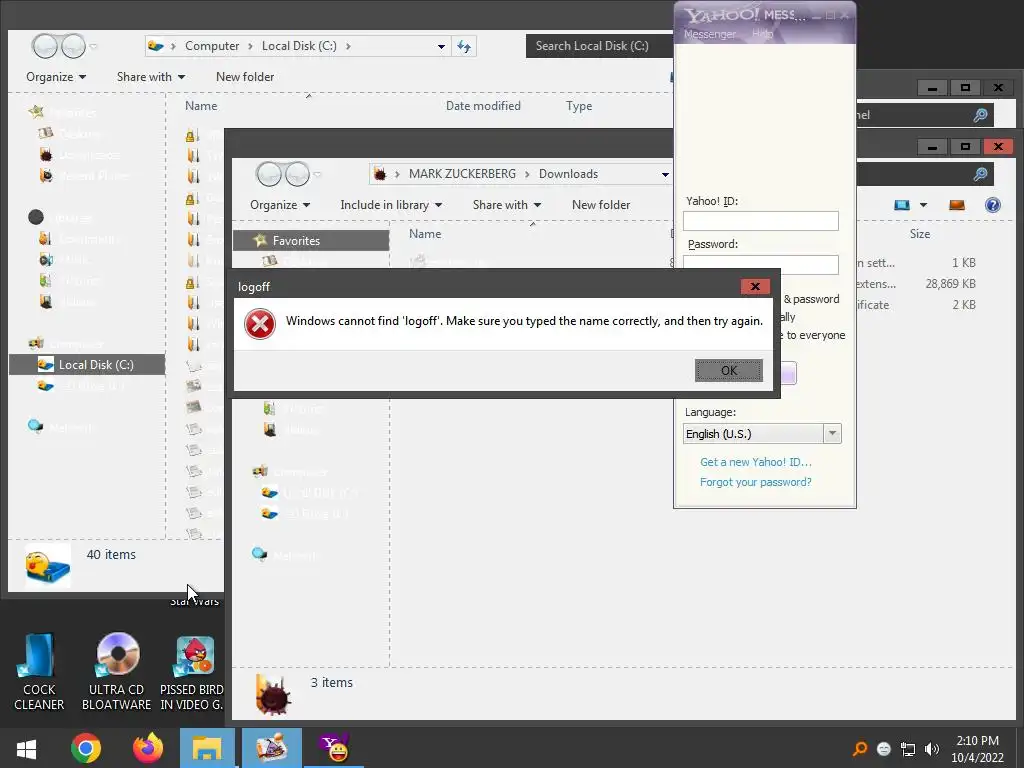Open COCK CLEANER desktop shortcut
Screen dimensions: 1024x768
point(39,671)
